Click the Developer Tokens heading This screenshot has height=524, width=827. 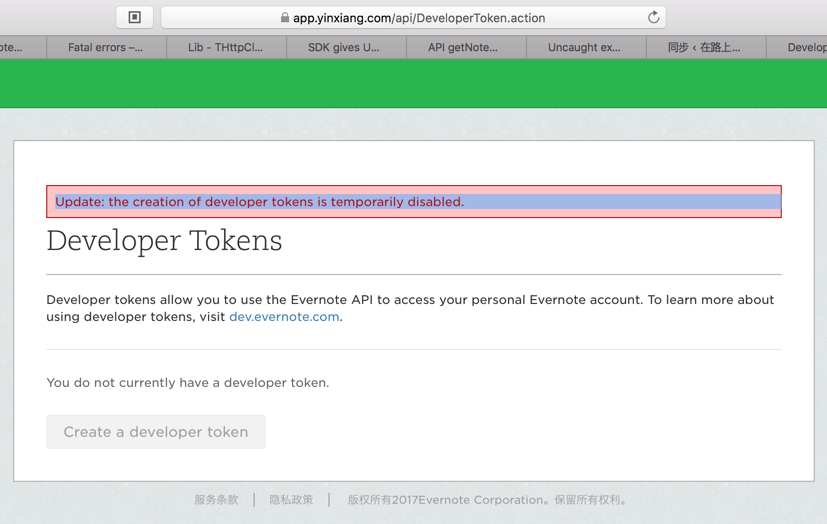[x=164, y=241]
